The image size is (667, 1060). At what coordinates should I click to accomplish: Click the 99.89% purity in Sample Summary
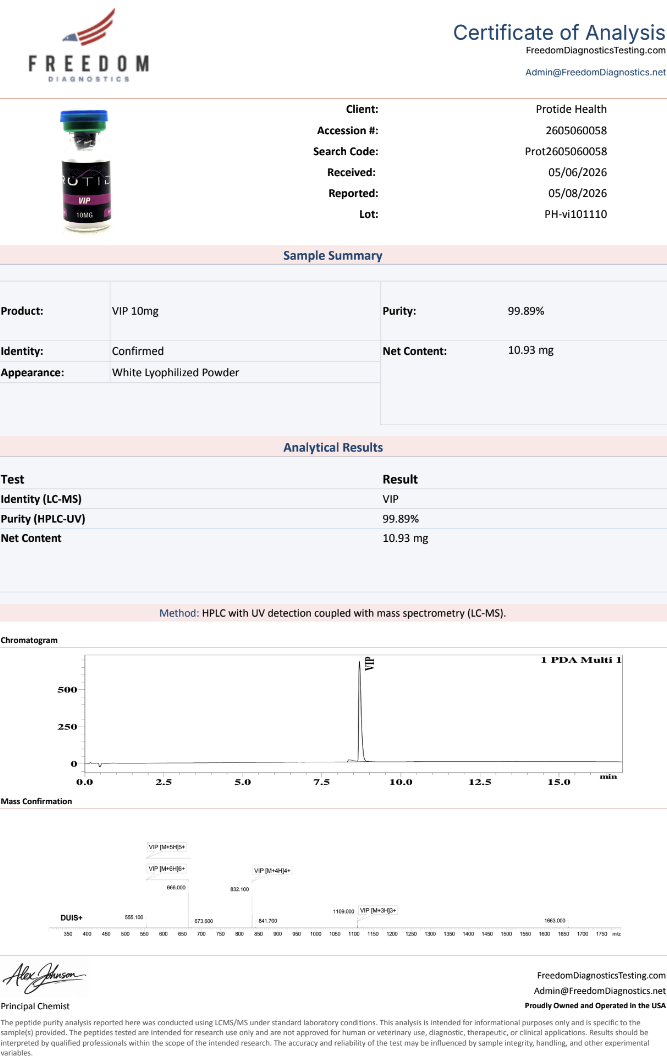coord(526,311)
